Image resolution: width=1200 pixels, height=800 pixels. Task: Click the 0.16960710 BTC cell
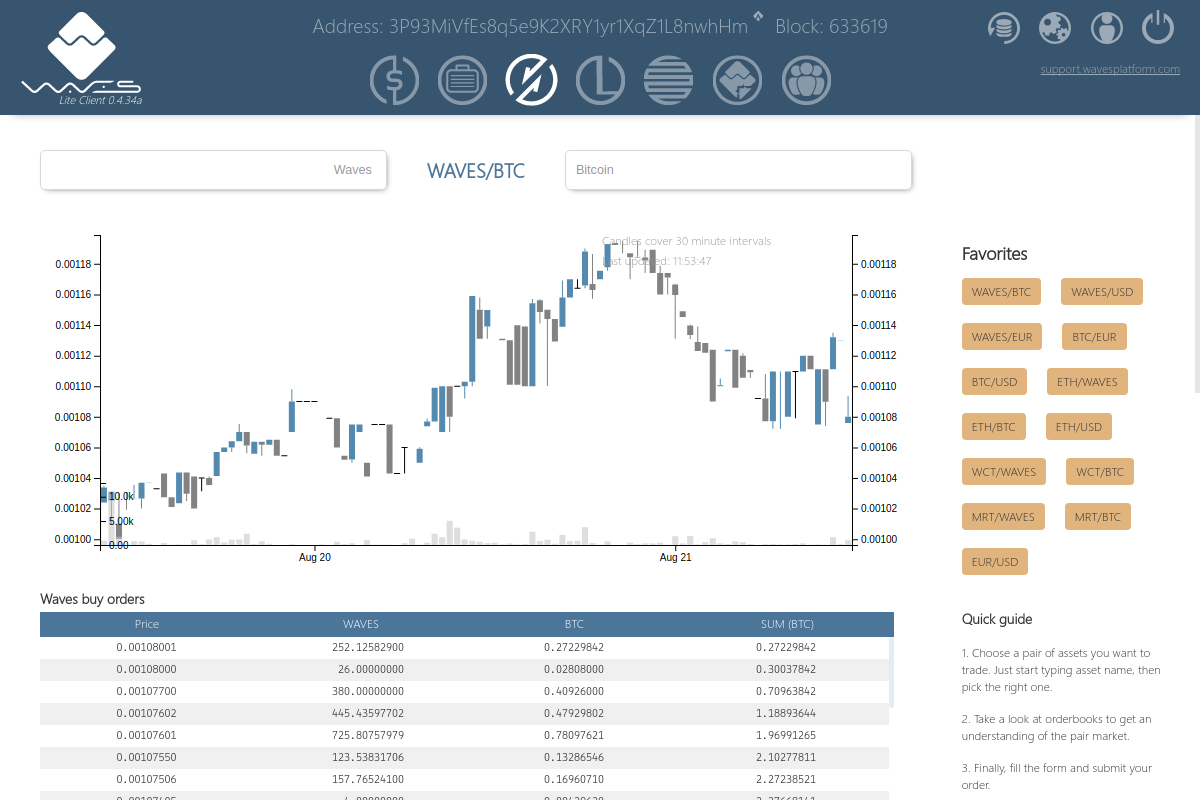[x=574, y=779]
